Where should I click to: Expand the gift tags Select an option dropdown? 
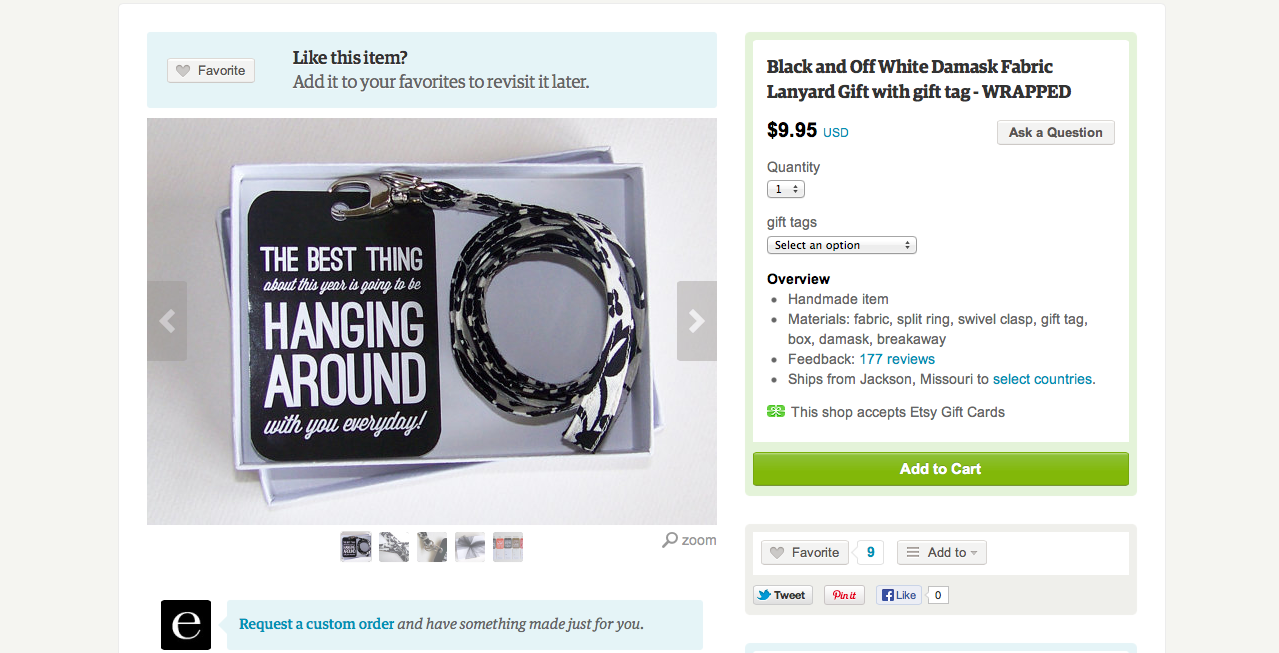pyautogui.click(x=841, y=245)
